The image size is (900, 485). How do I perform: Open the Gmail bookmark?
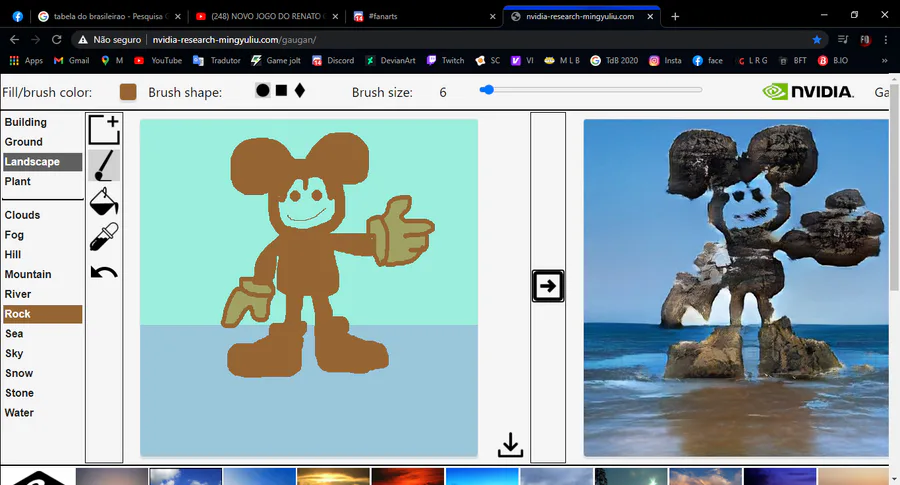(72, 60)
